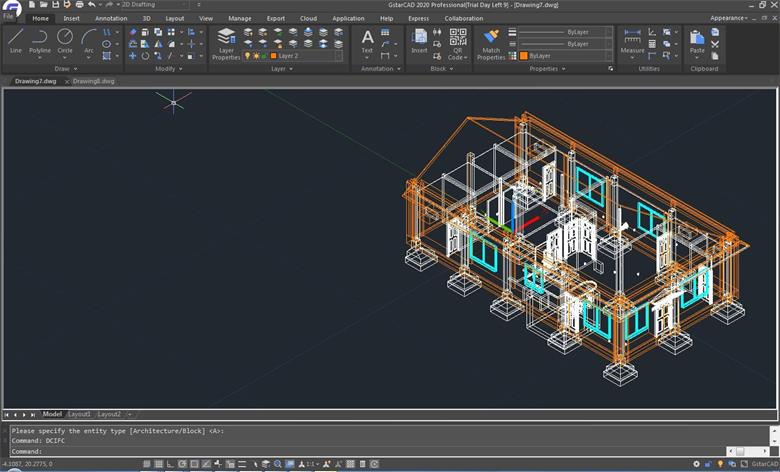The width and height of the screenshot is (780, 472).
Task: Click the Undo arrow icon
Action: [92, 4]
